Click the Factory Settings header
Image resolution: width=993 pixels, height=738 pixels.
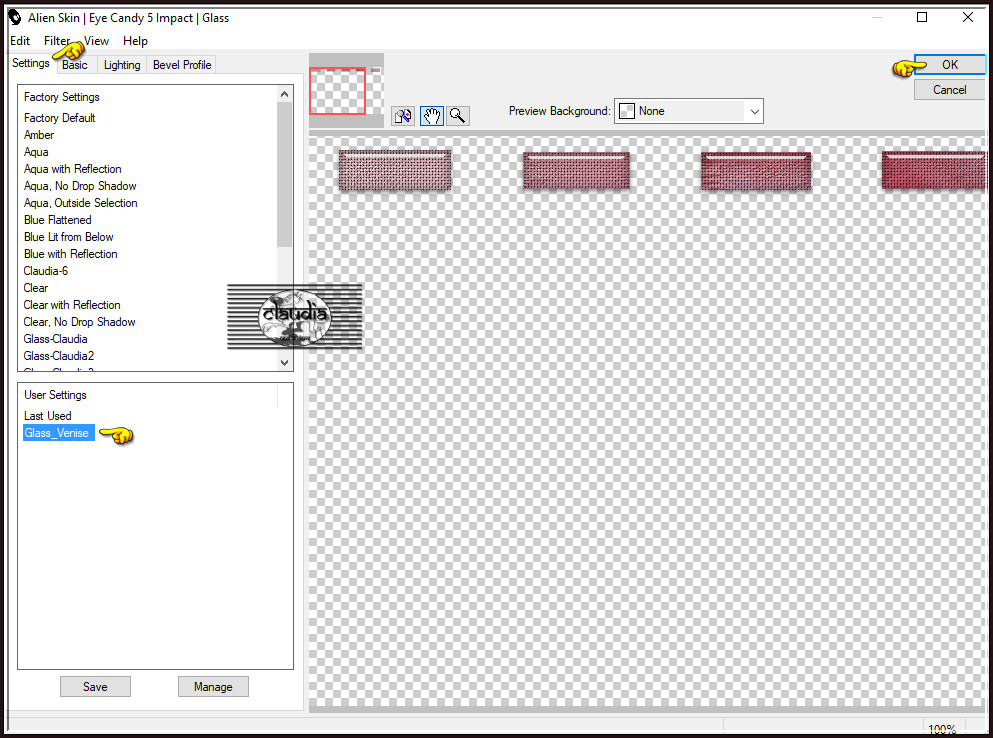click(x=61, y=97)
